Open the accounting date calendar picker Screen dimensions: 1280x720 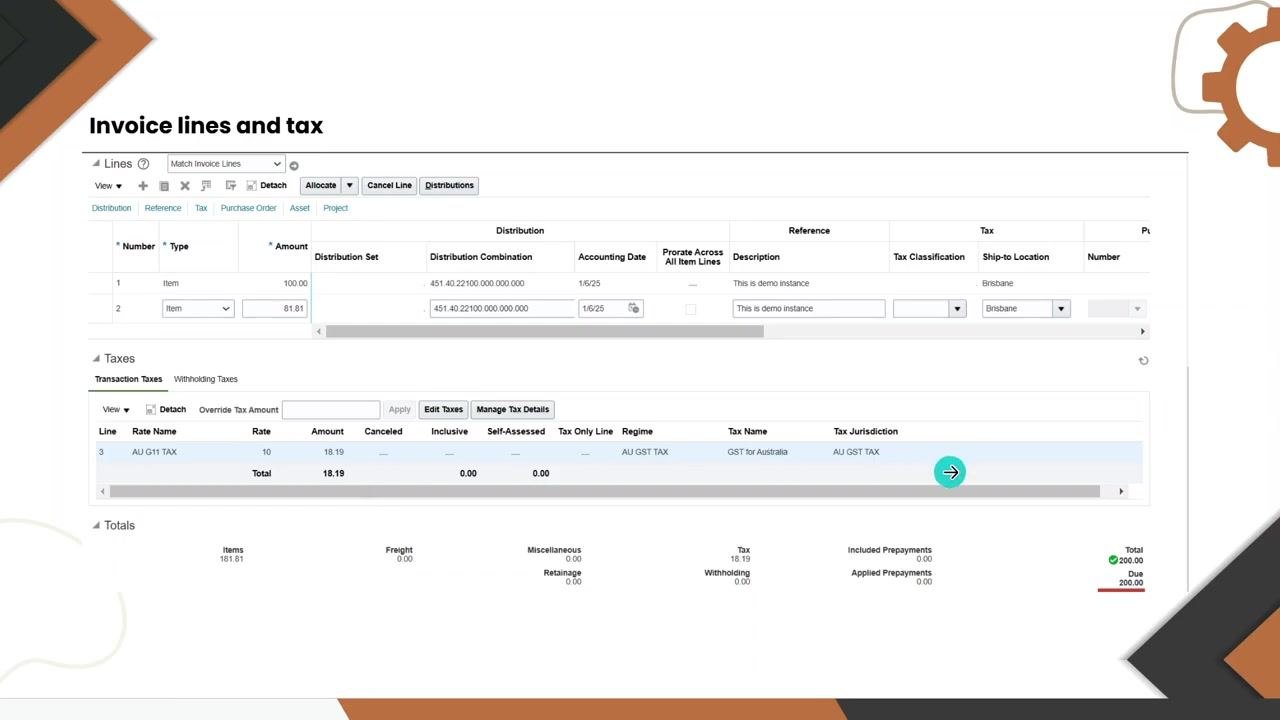[634, 308]
